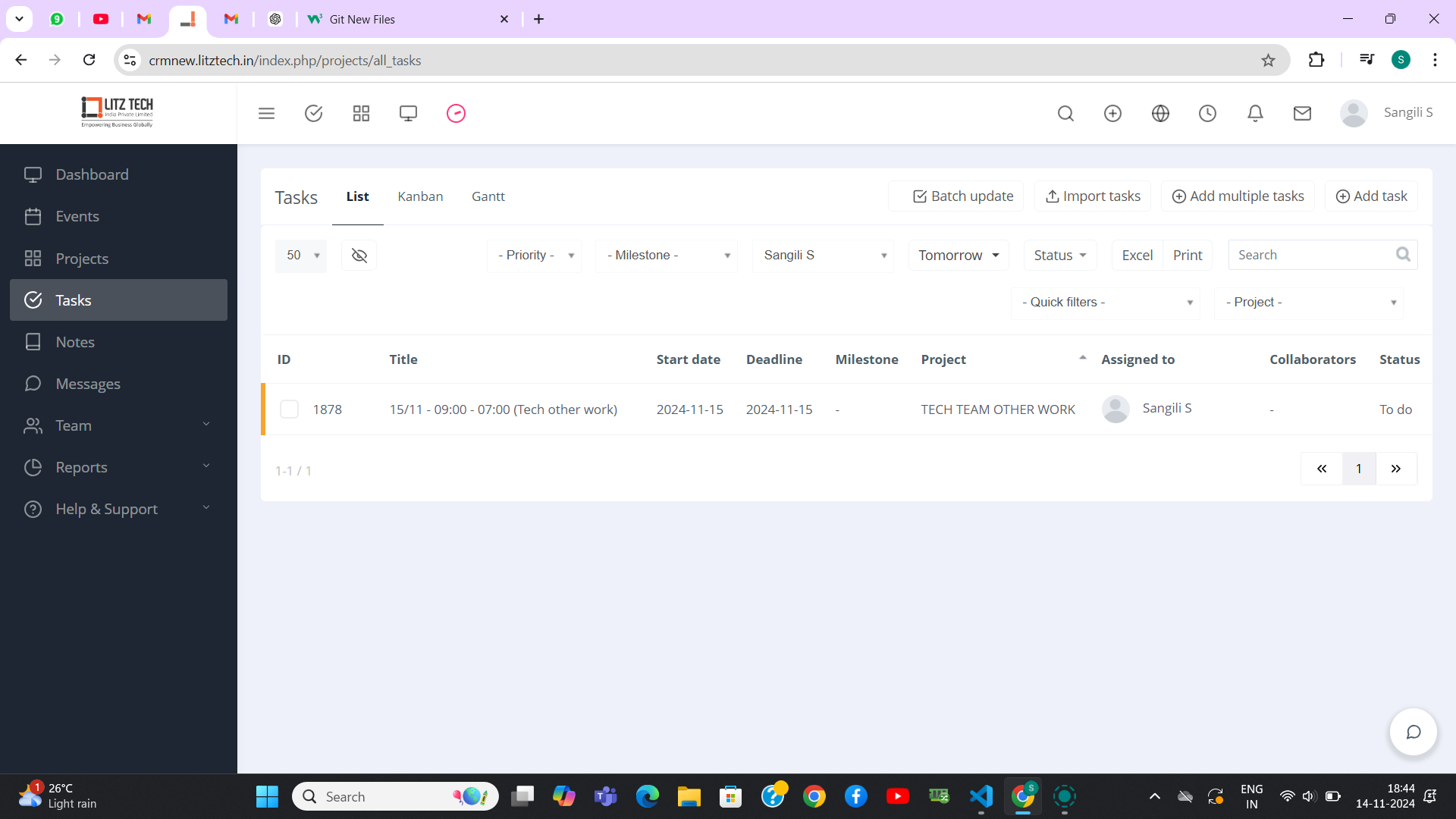Expand the Team sidebar section
The image size is (1456, 819).
point(118,425)
